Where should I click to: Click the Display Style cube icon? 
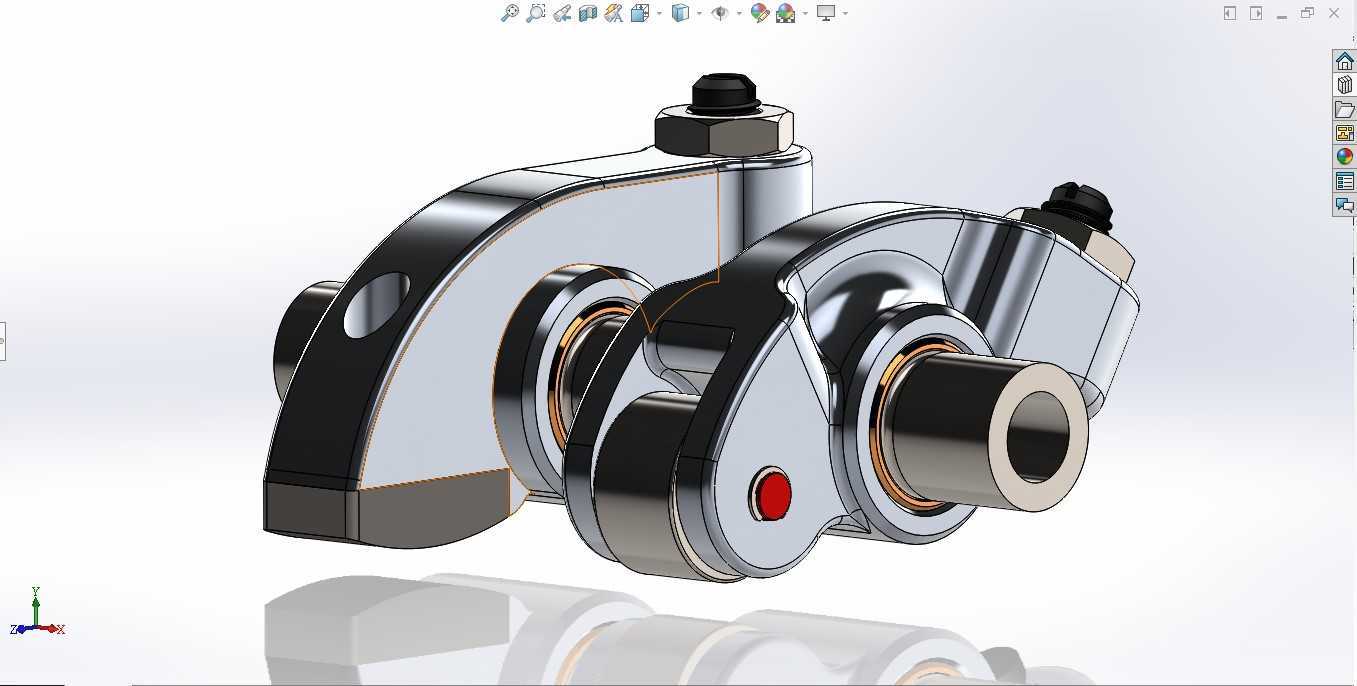(x=681, y=13)
